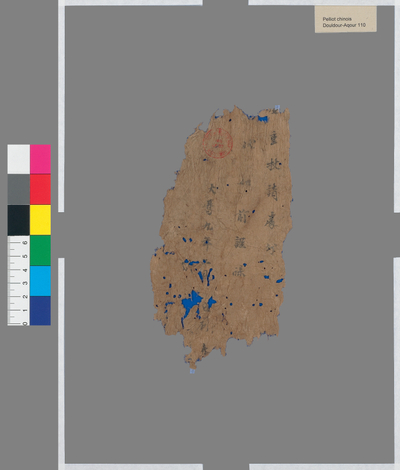Viewport: 400px width, 470px height.
Task: Click the centimeter ruler scale
Action: point(19,281)
